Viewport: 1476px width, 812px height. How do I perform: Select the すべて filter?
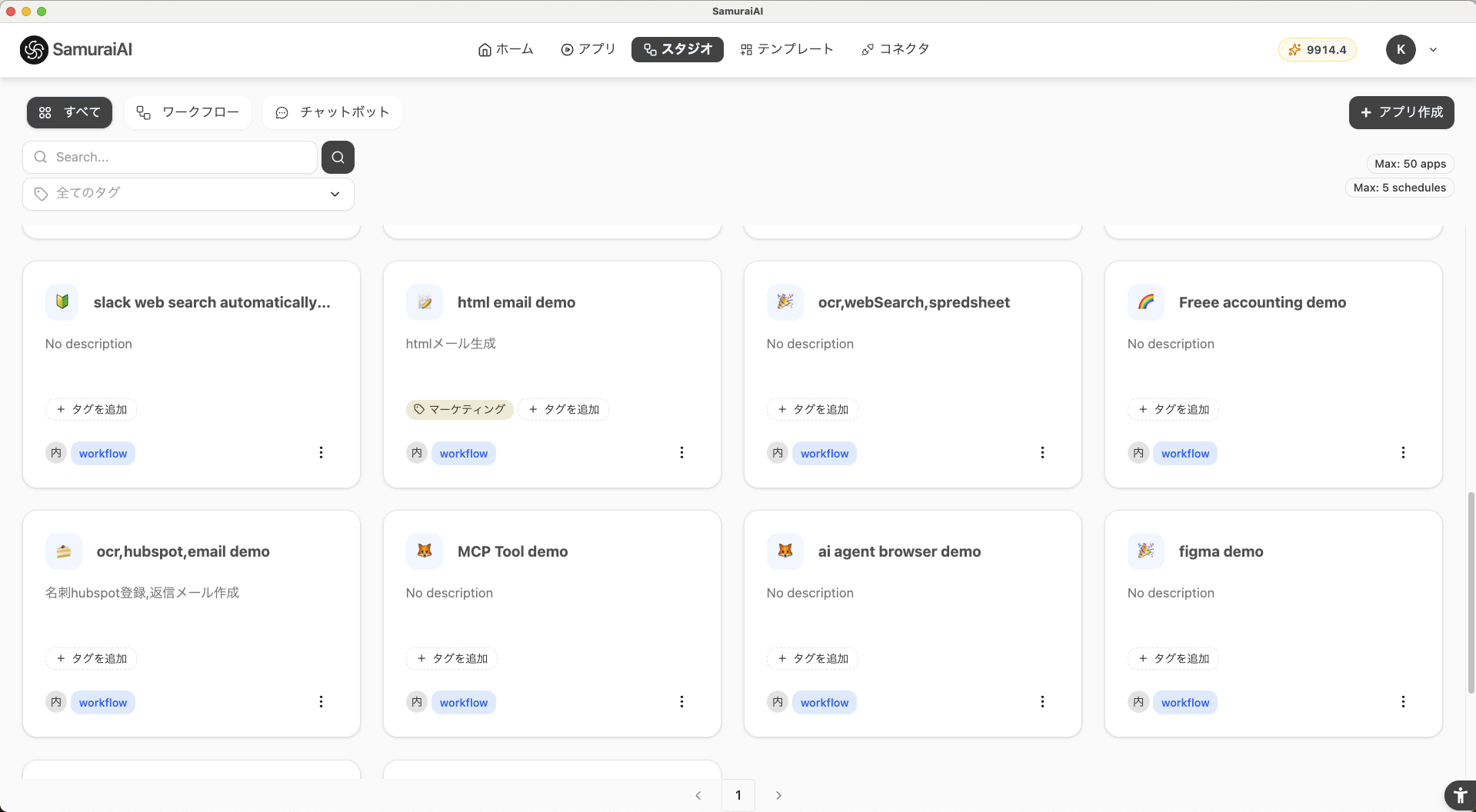point(69,112)
